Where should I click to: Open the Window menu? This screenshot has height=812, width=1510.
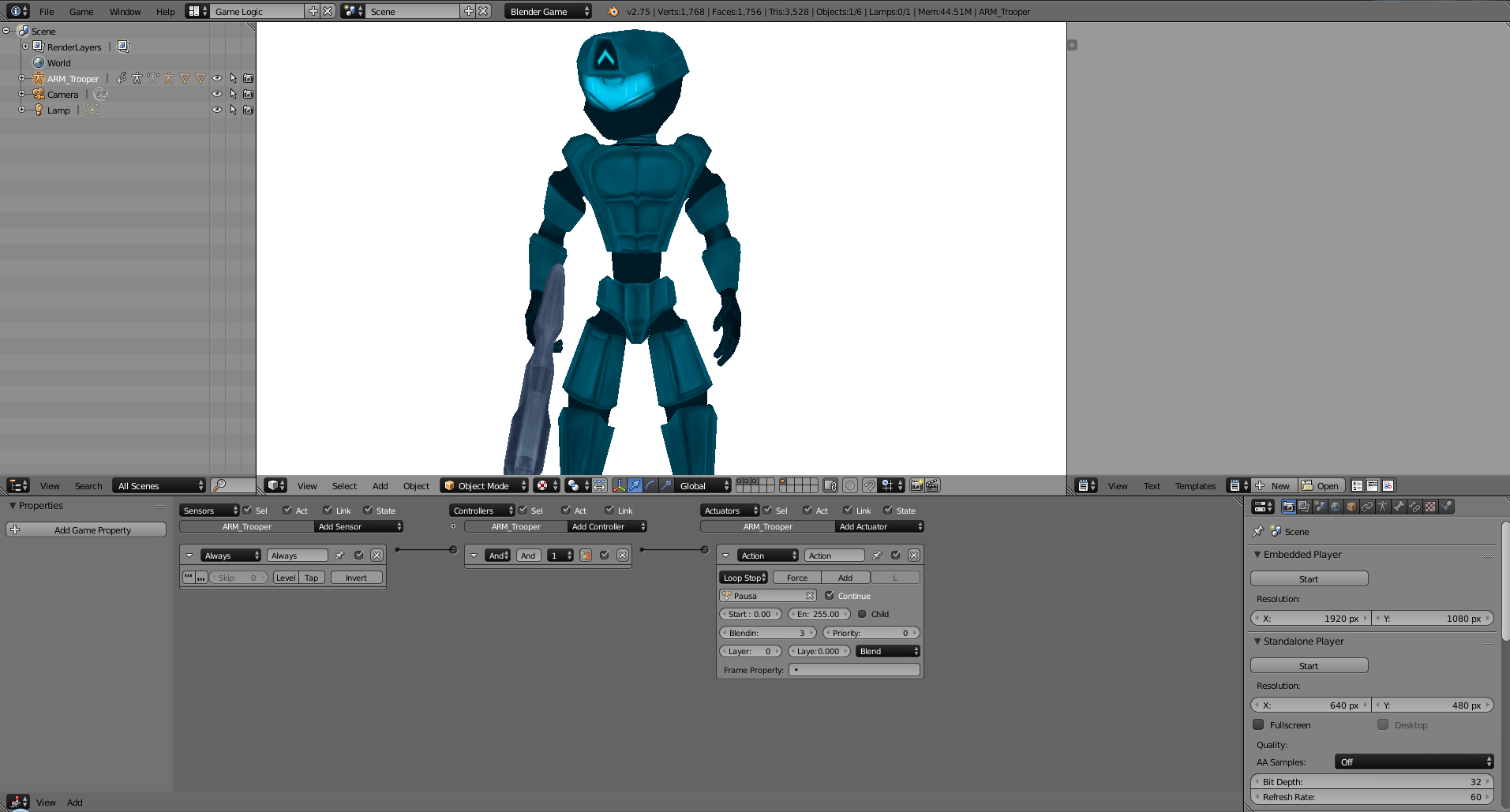[x=125, y=11]
